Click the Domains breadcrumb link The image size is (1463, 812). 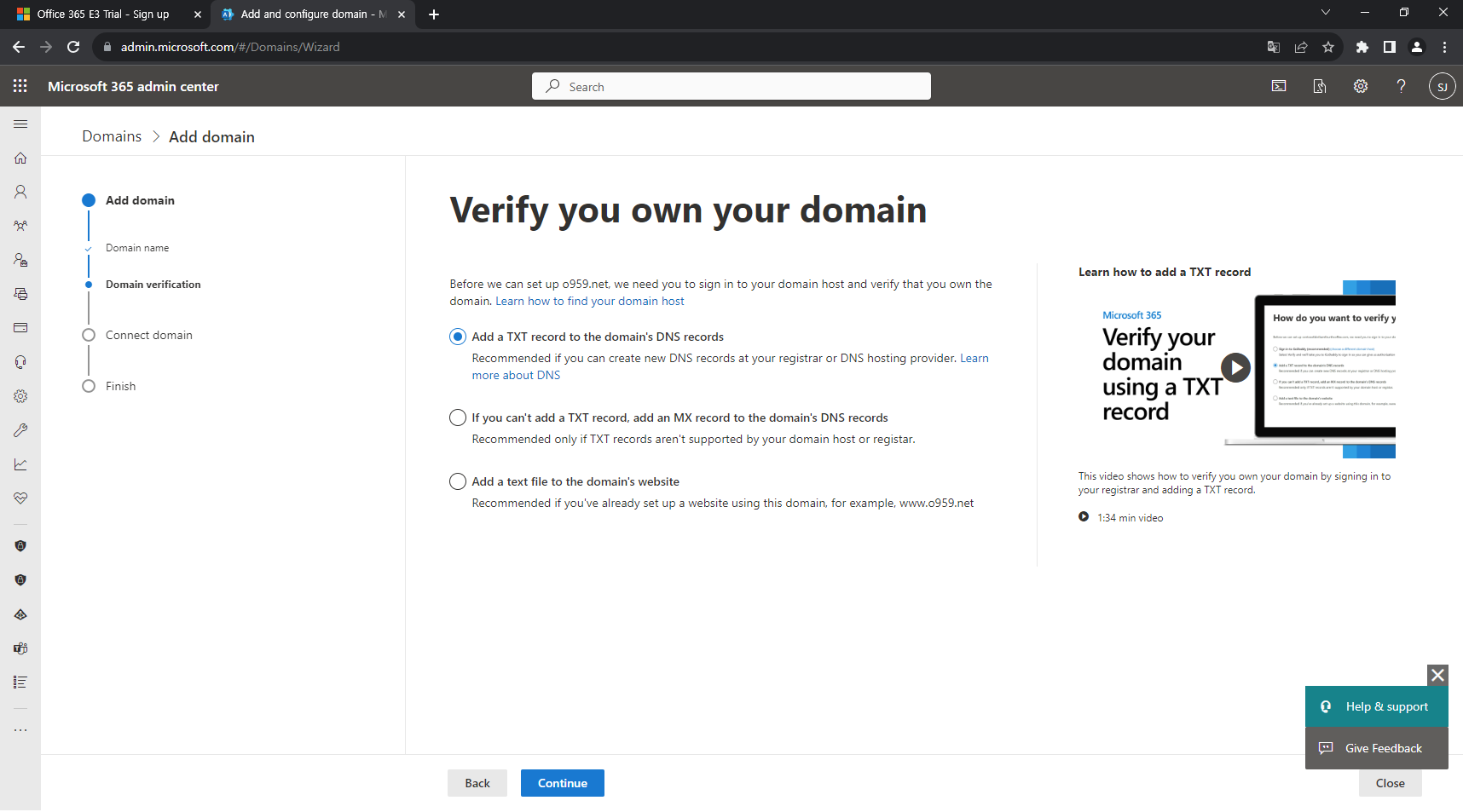[112, 136]
